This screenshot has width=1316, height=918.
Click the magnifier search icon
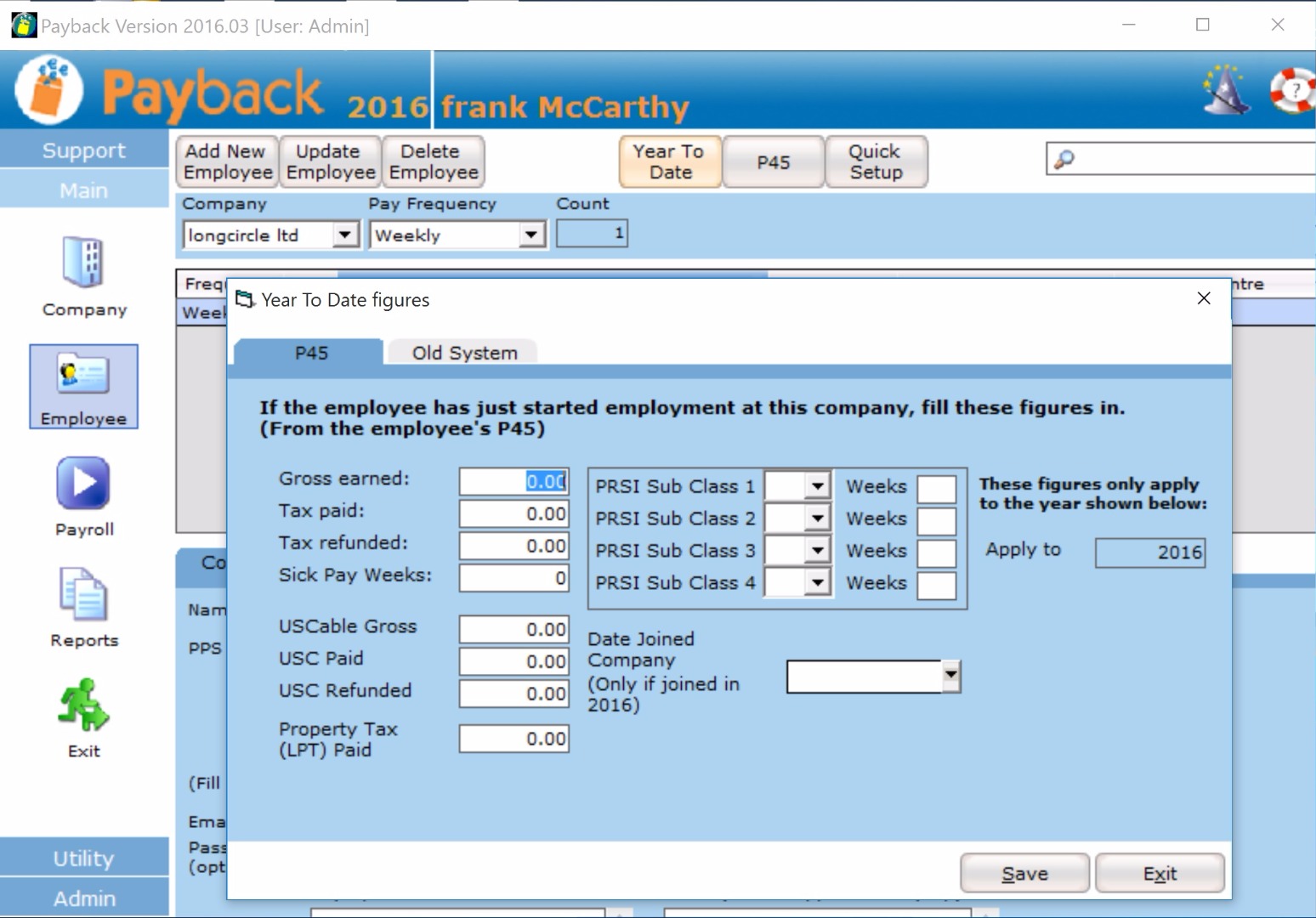[1064, 159]
